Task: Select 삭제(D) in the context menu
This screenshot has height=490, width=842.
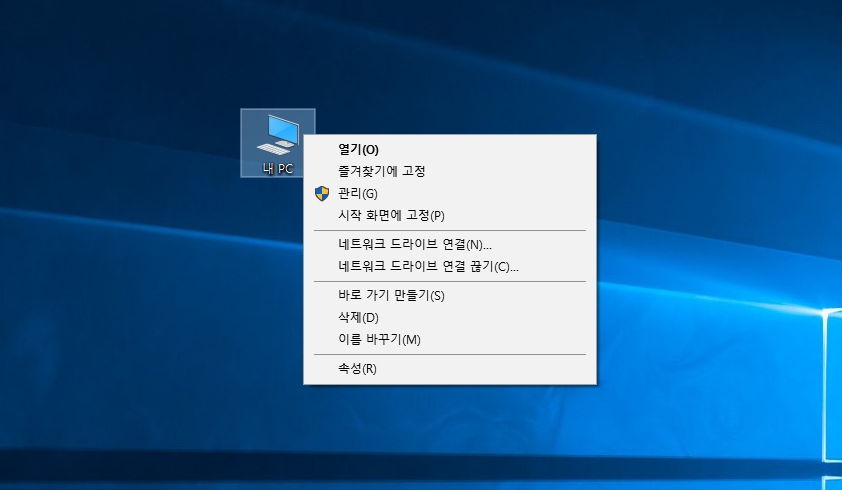Action: (450, 318)
